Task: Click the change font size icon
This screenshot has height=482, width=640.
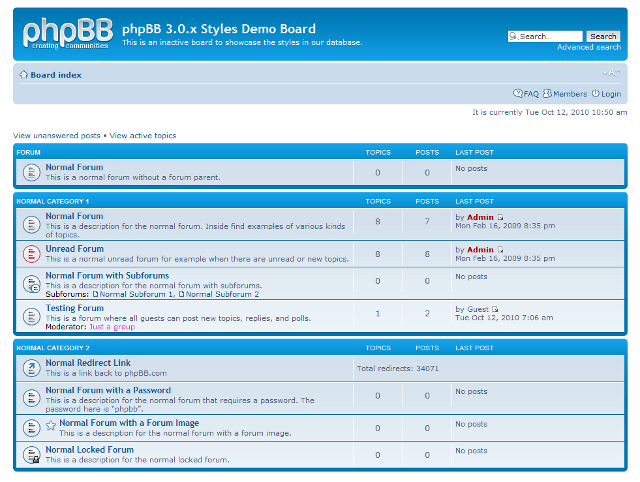Action: (611, 73)
